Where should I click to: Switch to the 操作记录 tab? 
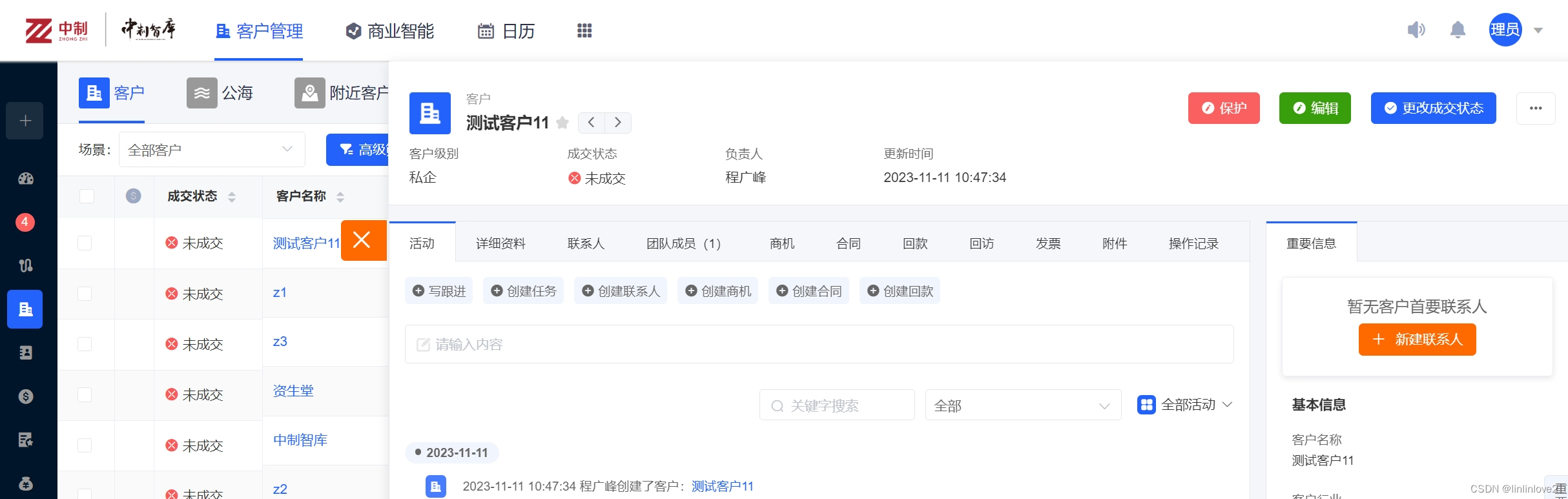point(1193,243)
